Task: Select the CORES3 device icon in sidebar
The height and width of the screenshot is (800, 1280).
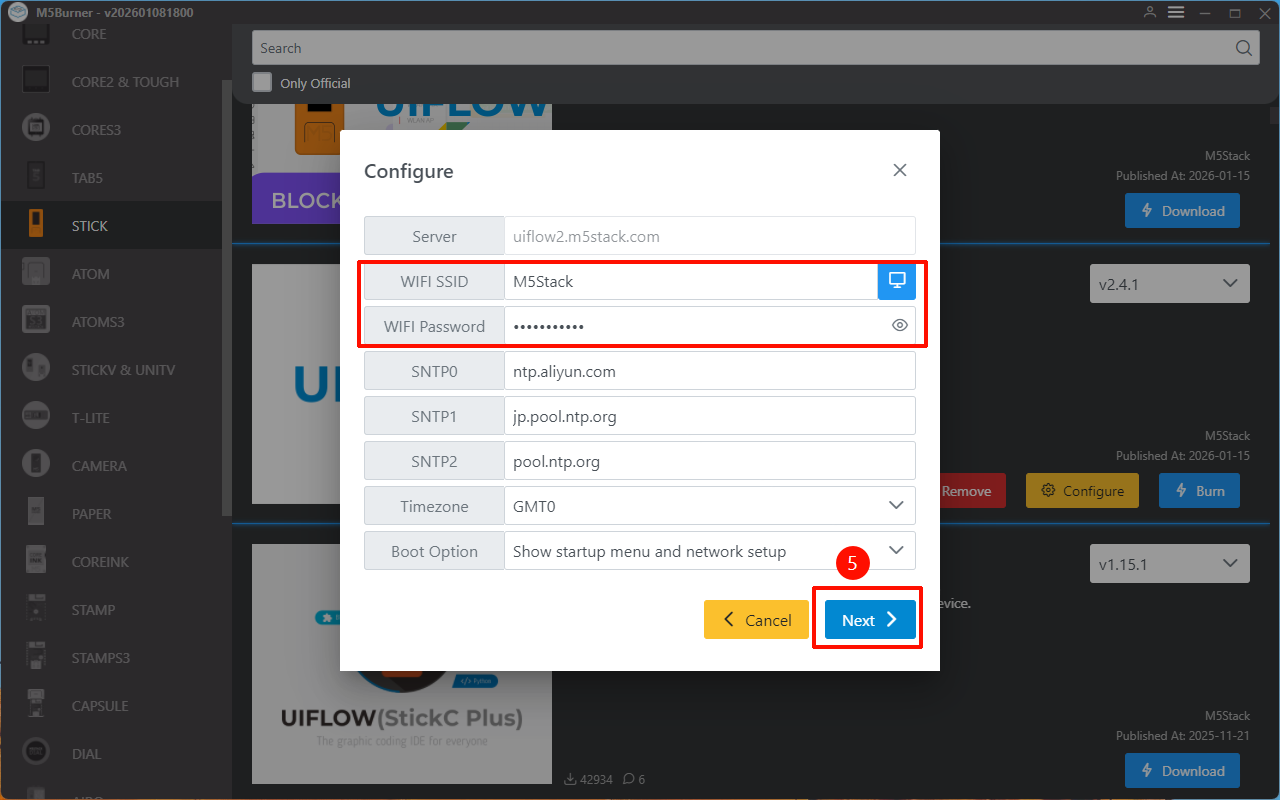Action: [x=36, y=129]
